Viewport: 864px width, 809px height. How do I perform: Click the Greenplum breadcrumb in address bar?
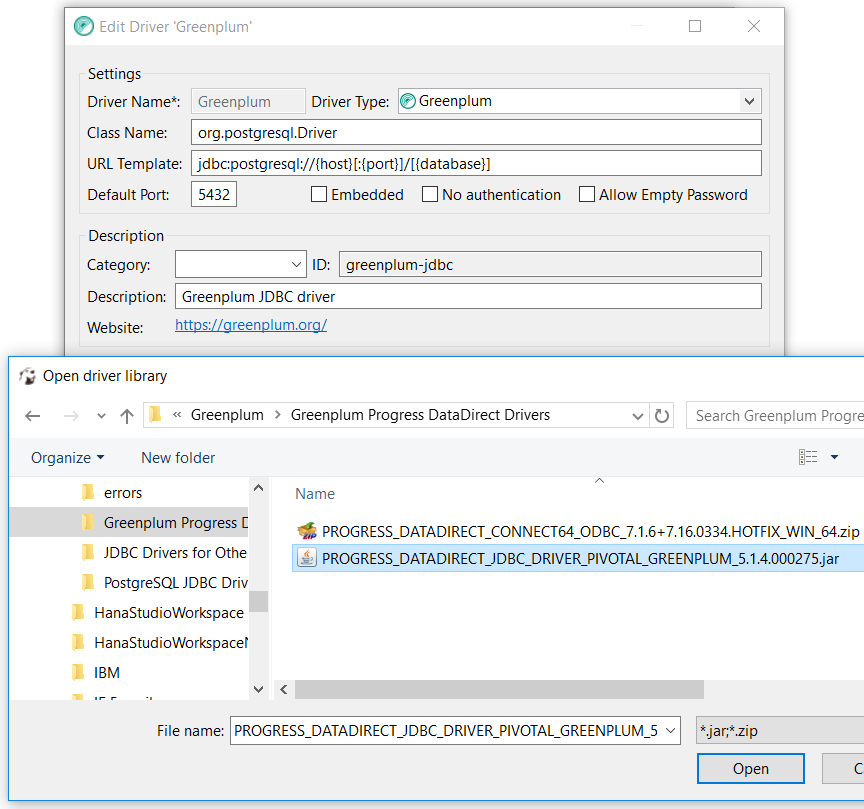tap(227, 415)
